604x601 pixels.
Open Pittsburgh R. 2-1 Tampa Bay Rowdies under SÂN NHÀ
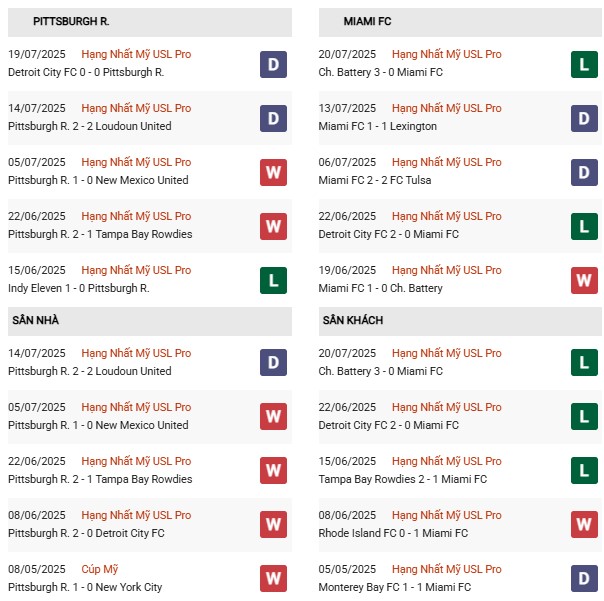[x=99, y=479]
